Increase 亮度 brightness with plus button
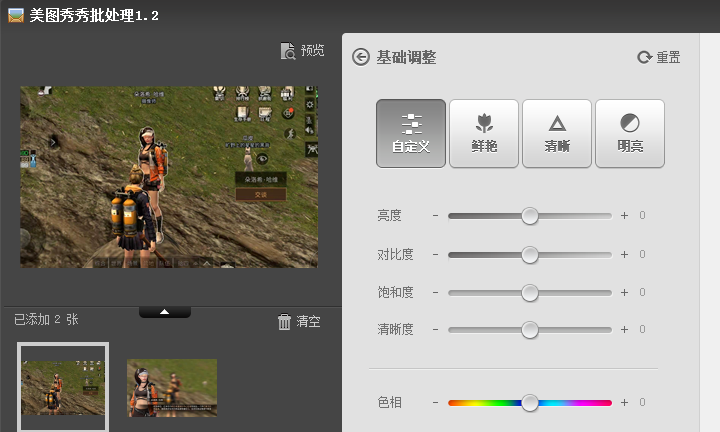 coord(624,216)
